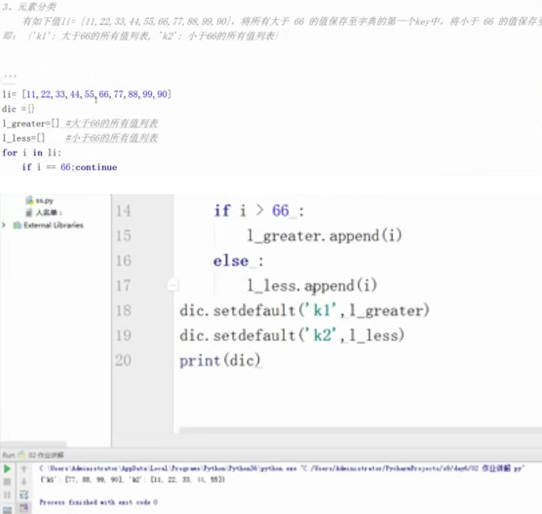Select External Libraries label in project tree
This screenshot has height=514, width=542.
(x=54, y=225)
